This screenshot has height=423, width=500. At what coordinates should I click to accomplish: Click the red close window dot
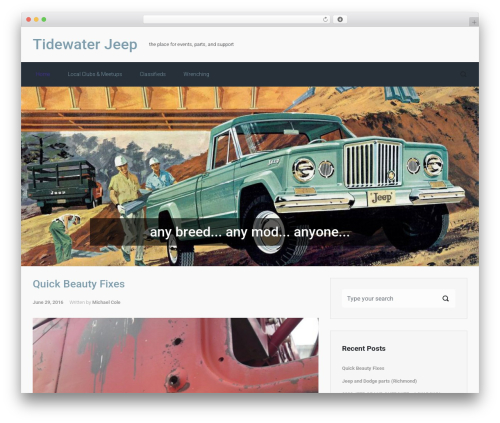point(29,19)
